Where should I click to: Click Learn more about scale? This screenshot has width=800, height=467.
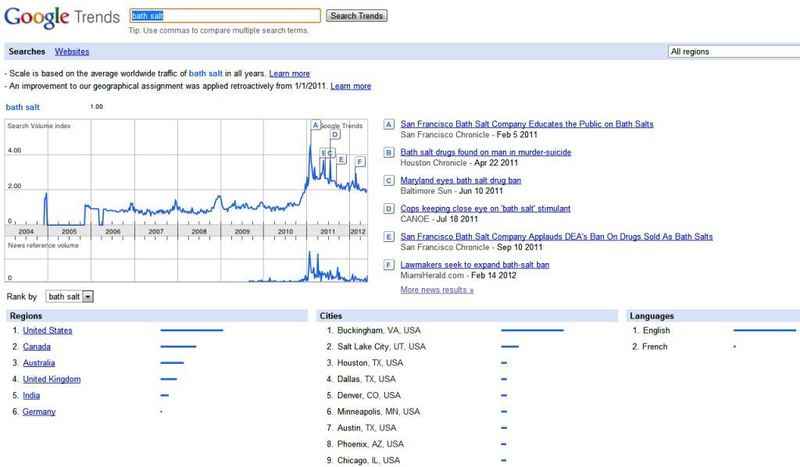click(289, 74)
